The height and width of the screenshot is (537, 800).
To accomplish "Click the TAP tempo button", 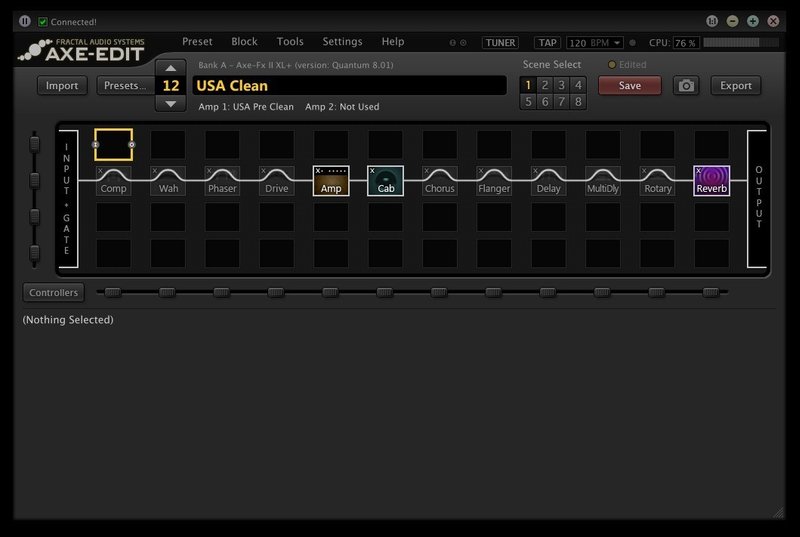I will (x=547, y=43).
